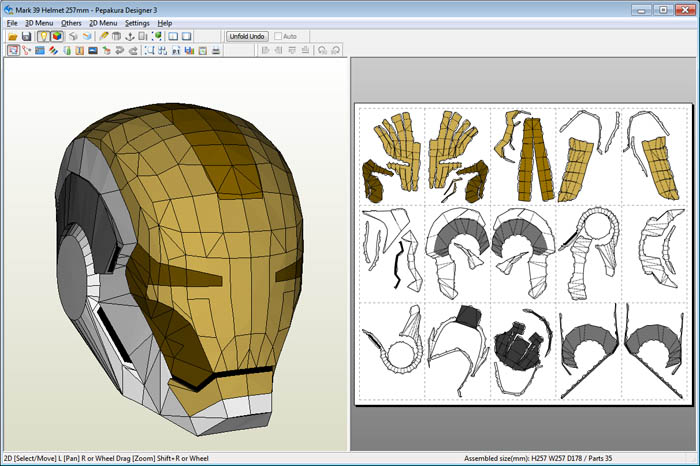Click the gray redo arrow in the 2D toolbar
This screenshot has width=700, height=466.
[133, 50]
